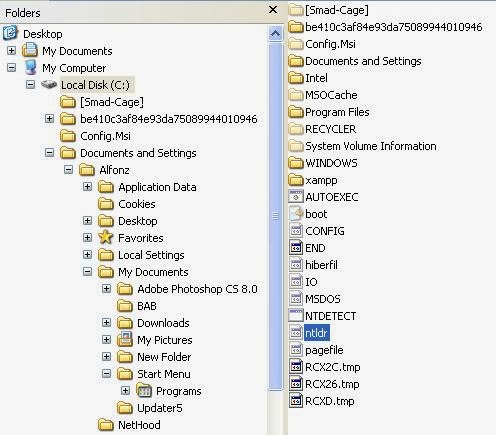496x435 pixels.
Task: Select the My Computer icon in the tree
Action: tap(31, 68)
